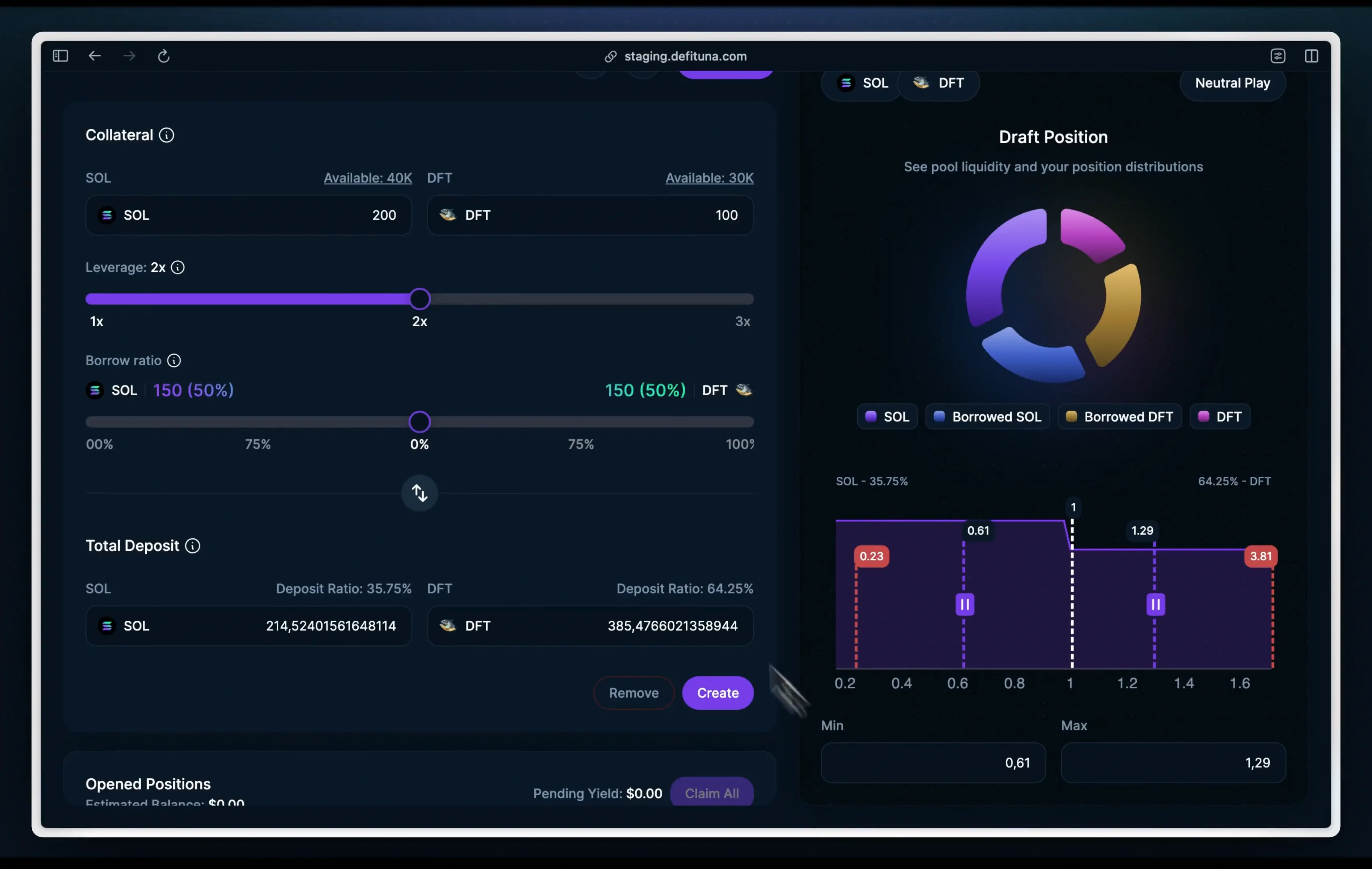Open the Neutral Play strategy selector
The image size is (1372, 869).
[1232, 83]
